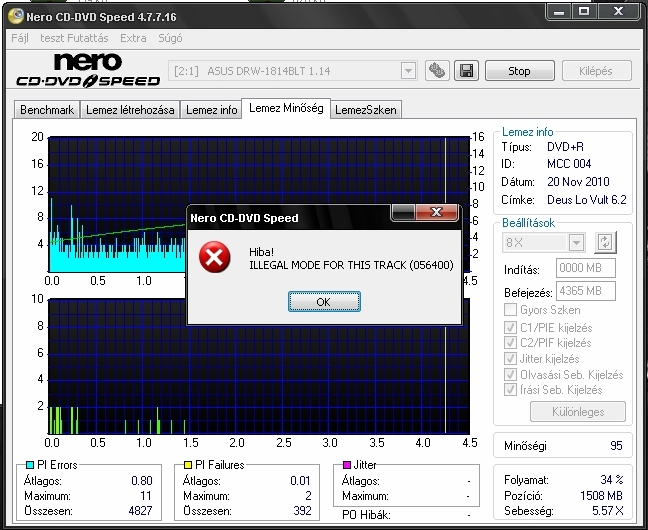Switch to the LemezSzken tab
Viewport: 648px width, 530px height.
(366, 110)
